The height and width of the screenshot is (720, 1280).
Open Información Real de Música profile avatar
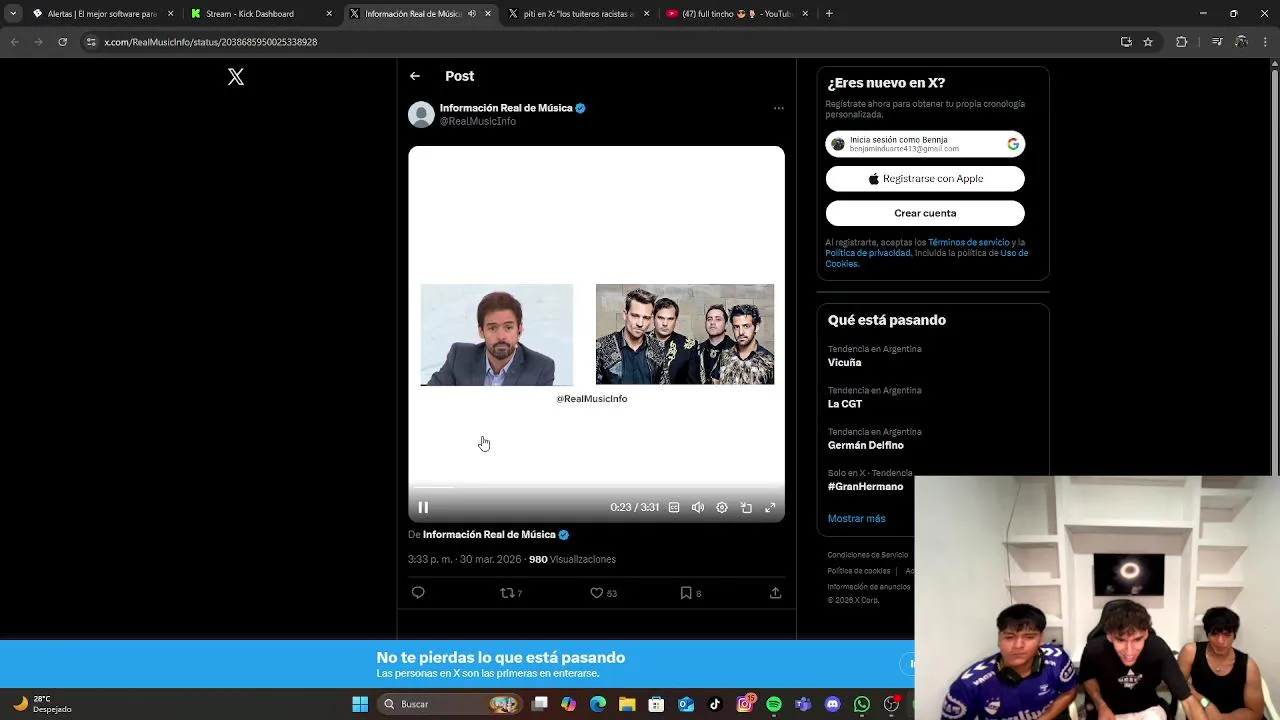tap(421, 114)
